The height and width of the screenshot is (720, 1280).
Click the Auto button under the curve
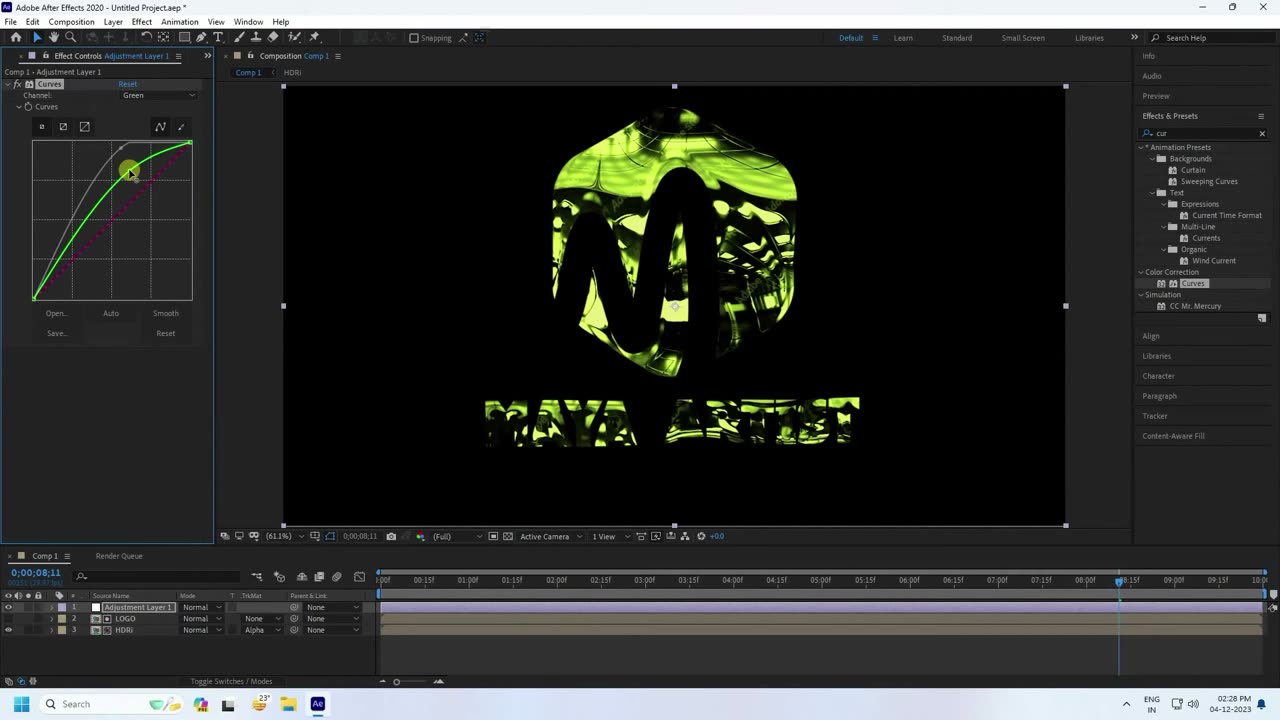[111, 314]
